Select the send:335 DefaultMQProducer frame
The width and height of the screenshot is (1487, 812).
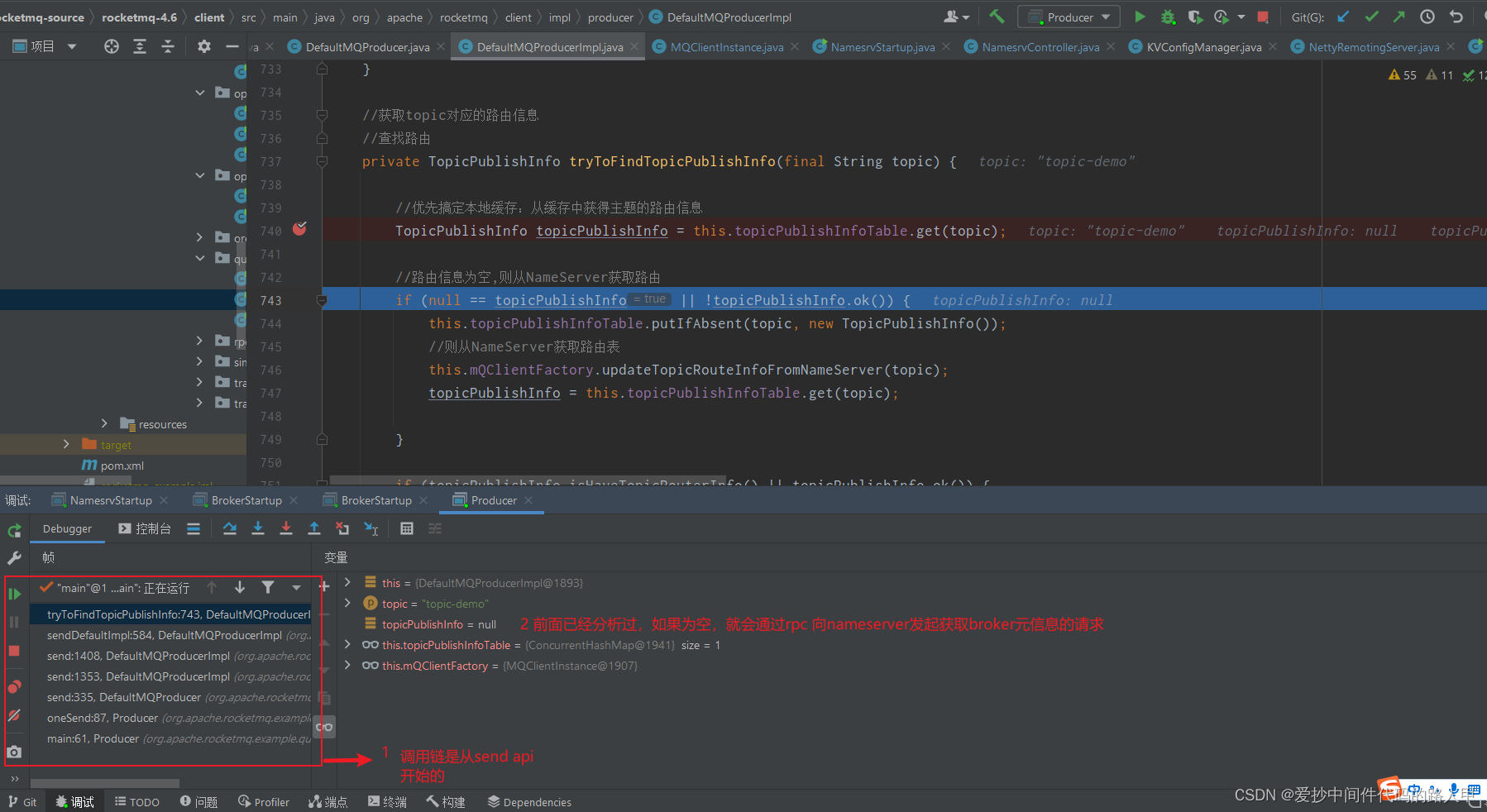(x=171, y=697)
